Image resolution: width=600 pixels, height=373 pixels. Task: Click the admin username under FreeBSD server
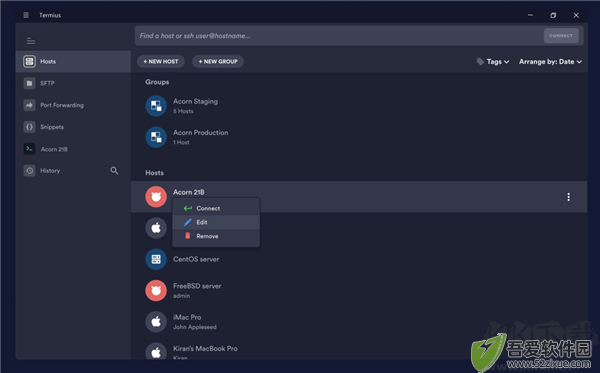(x=181, y=296)
